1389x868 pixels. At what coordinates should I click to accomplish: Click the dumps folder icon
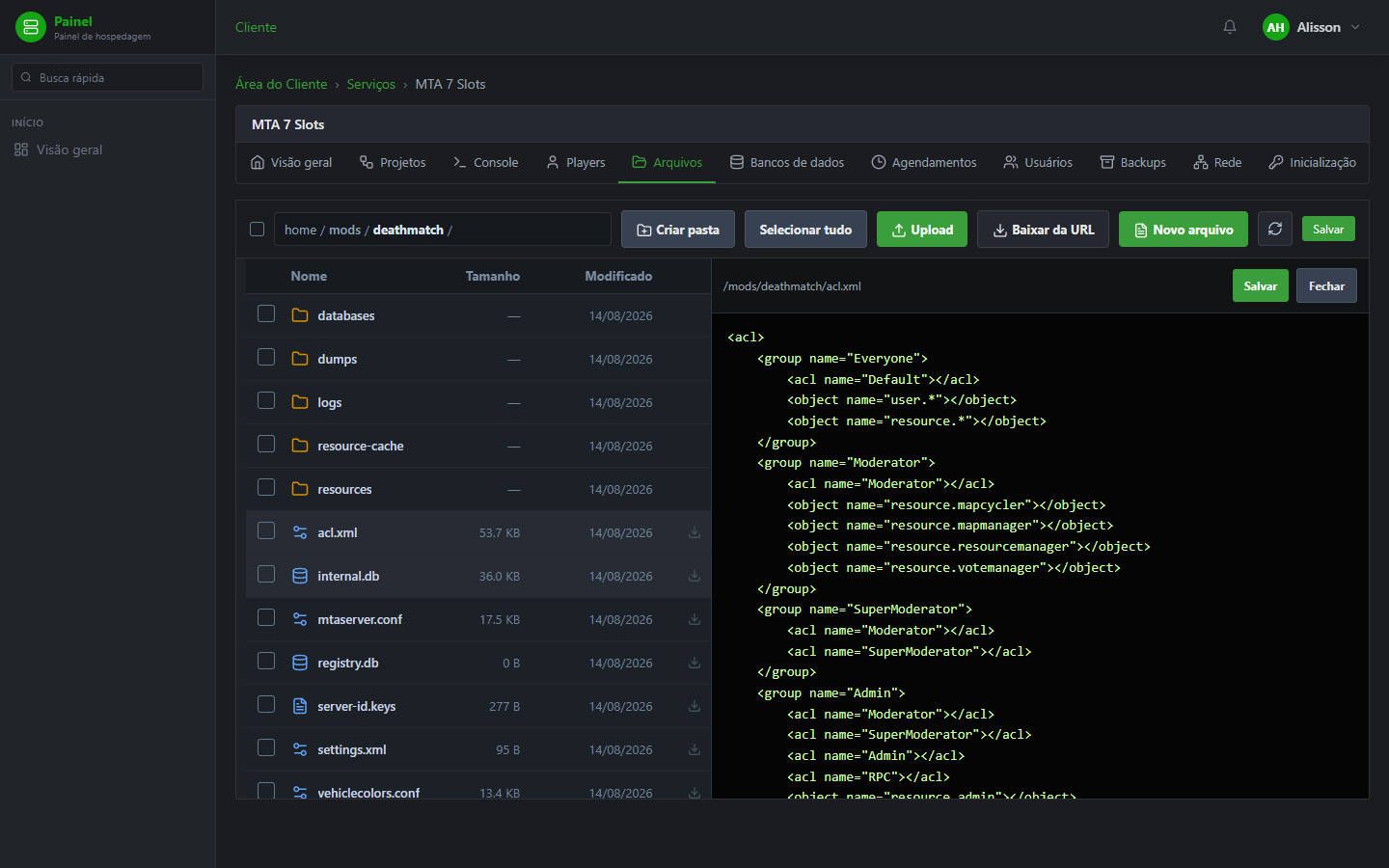(x=300, y=359)
